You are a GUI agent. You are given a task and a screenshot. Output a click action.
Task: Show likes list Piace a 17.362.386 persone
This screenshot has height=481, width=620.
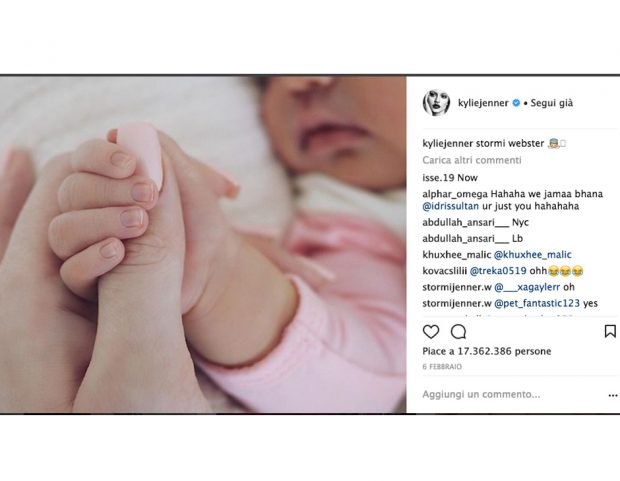[x=487, y=351]
